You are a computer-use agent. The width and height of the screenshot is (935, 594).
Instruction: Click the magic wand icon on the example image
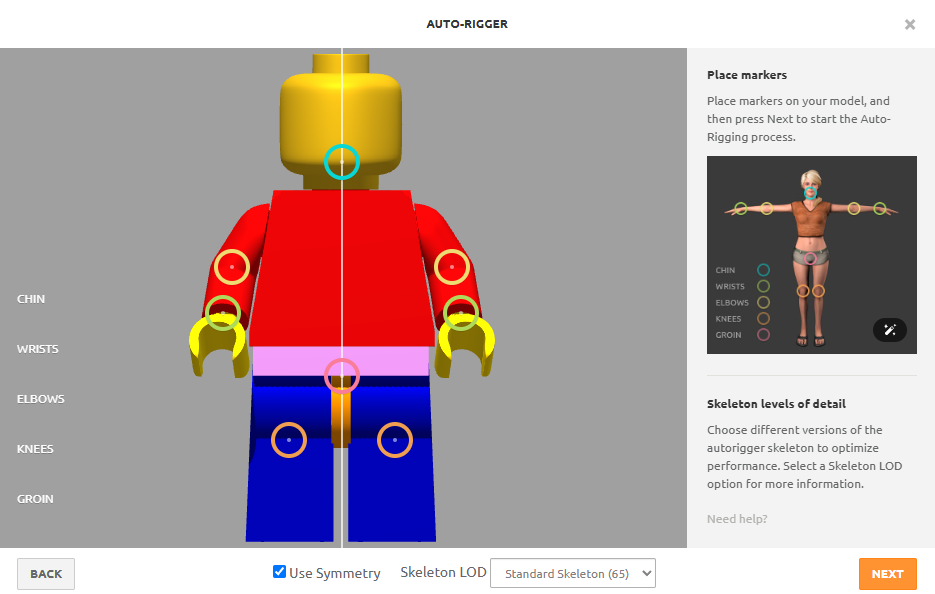[890, 330]
